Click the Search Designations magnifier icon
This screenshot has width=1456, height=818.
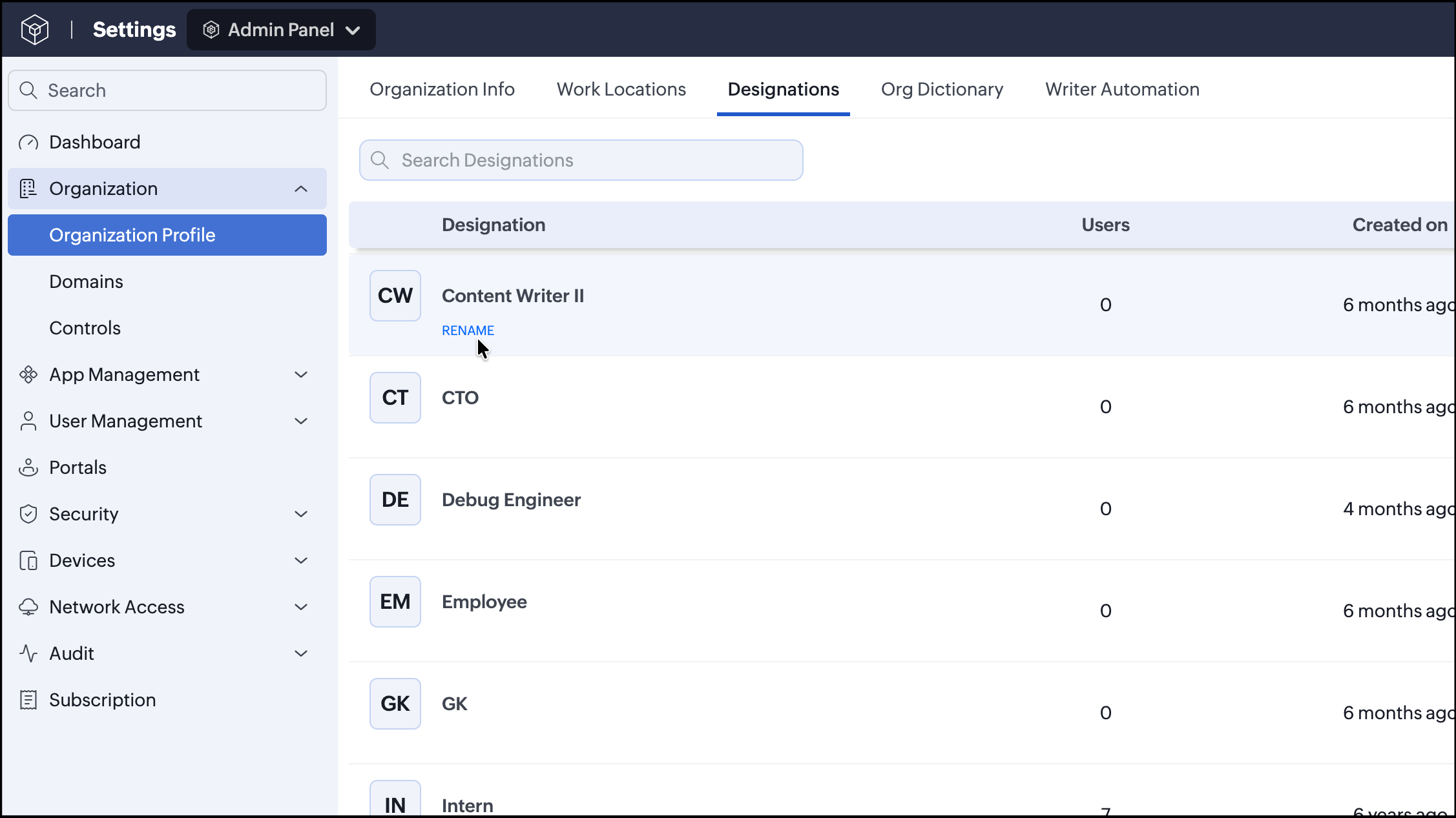[x=380, y=160]
